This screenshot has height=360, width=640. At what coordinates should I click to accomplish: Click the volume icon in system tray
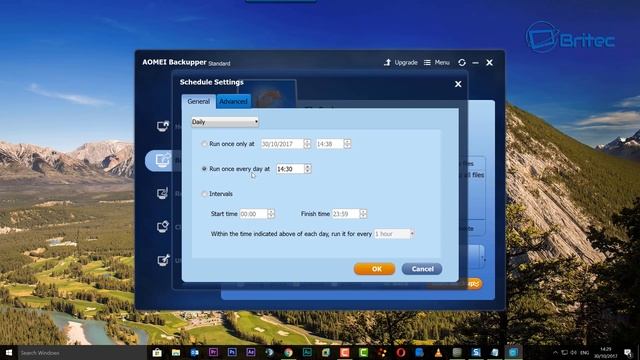click(x=573, y=353)
